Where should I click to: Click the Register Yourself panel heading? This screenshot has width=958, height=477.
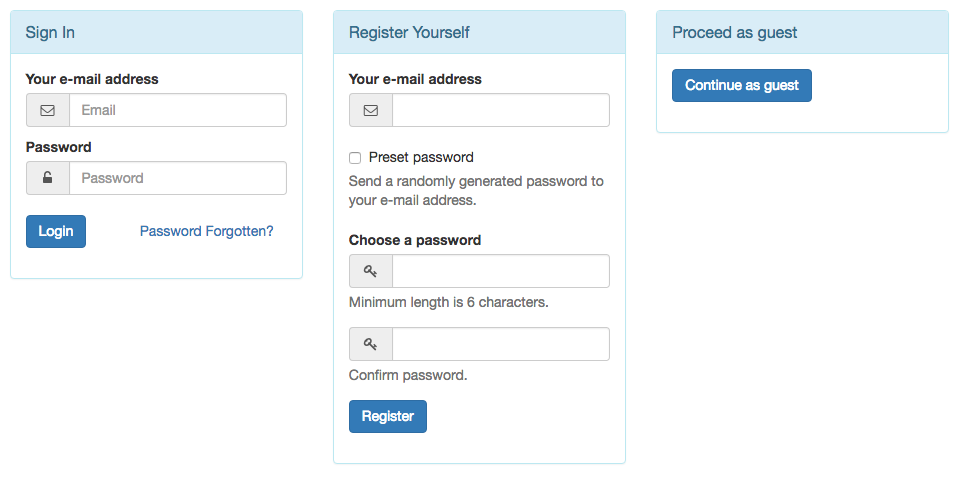(x=409, y=32)
